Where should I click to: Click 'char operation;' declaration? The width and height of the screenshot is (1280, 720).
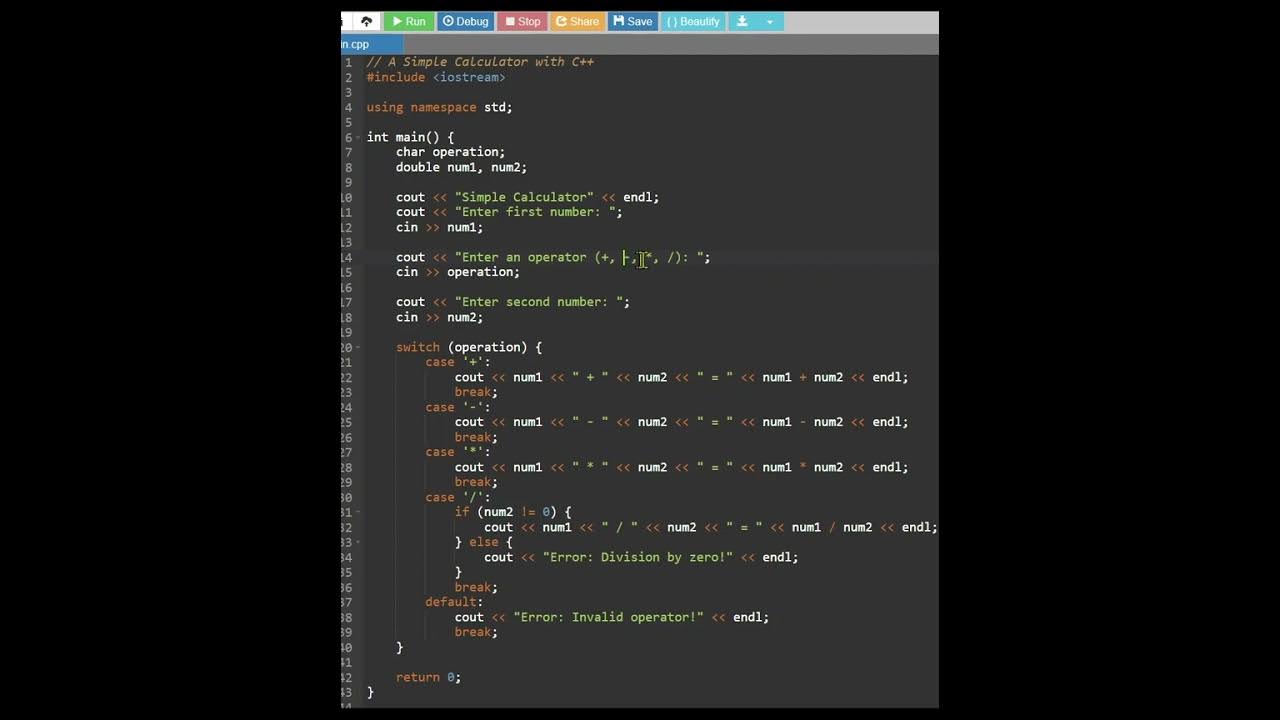click(450, 152)
